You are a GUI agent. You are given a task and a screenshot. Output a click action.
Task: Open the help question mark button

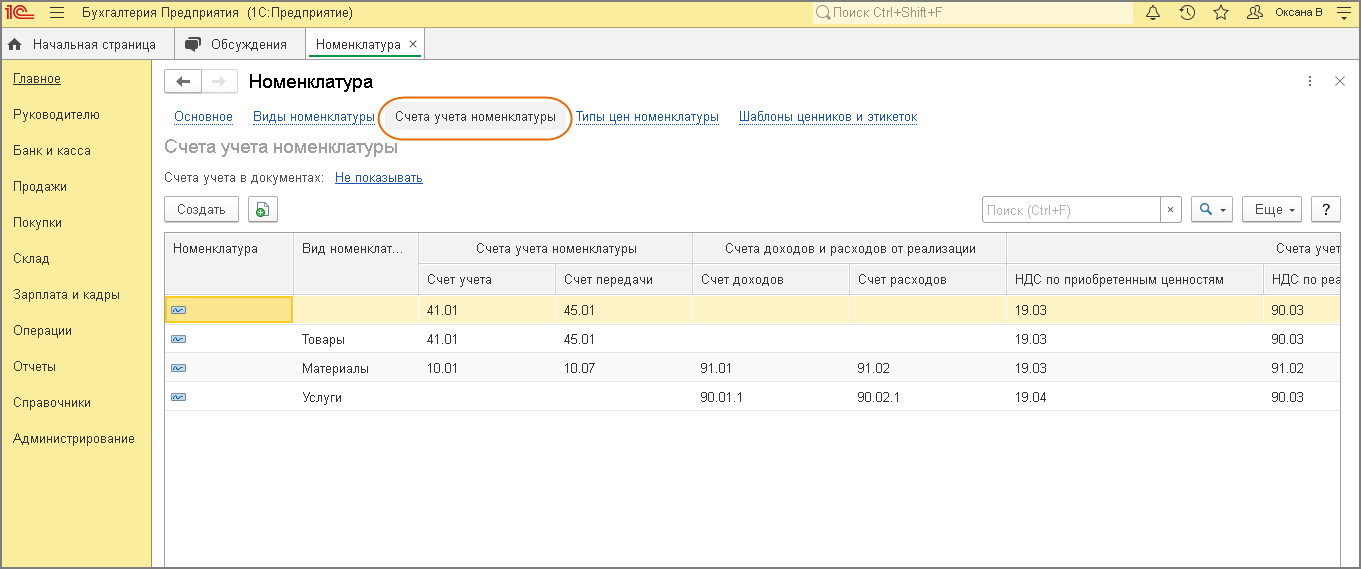1325,209
